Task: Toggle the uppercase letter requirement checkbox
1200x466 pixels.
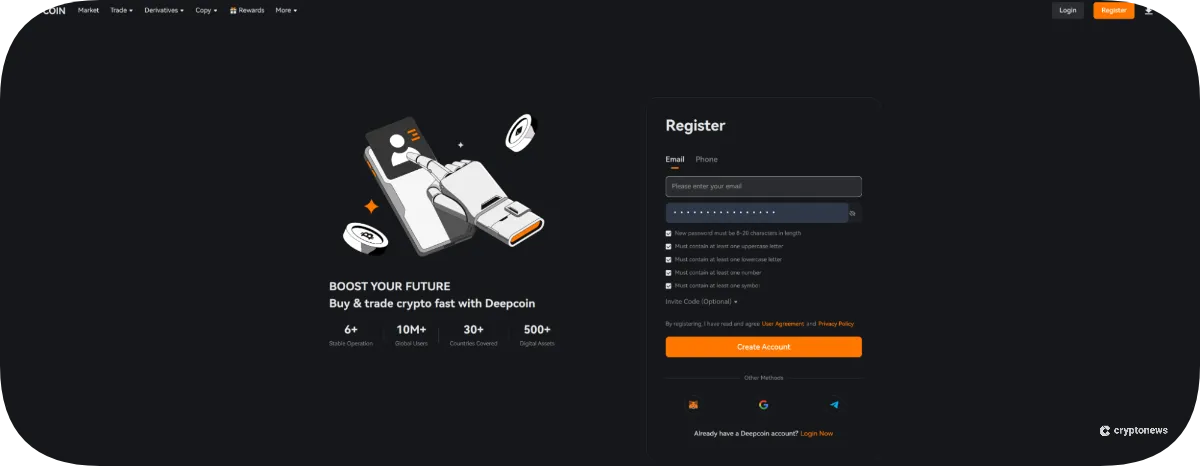Action: tap(669, 246)
